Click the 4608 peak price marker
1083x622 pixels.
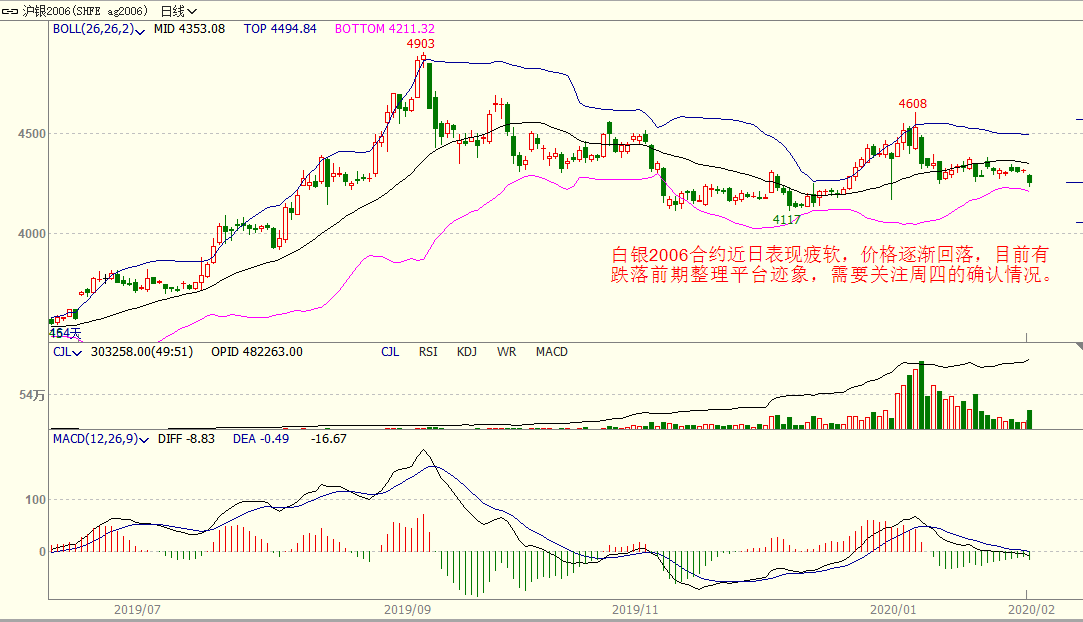[912, 104]
